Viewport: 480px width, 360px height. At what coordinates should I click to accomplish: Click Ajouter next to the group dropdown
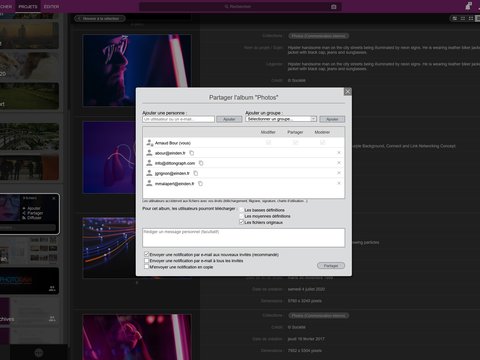pyautogui.click(x=332, y=119)
